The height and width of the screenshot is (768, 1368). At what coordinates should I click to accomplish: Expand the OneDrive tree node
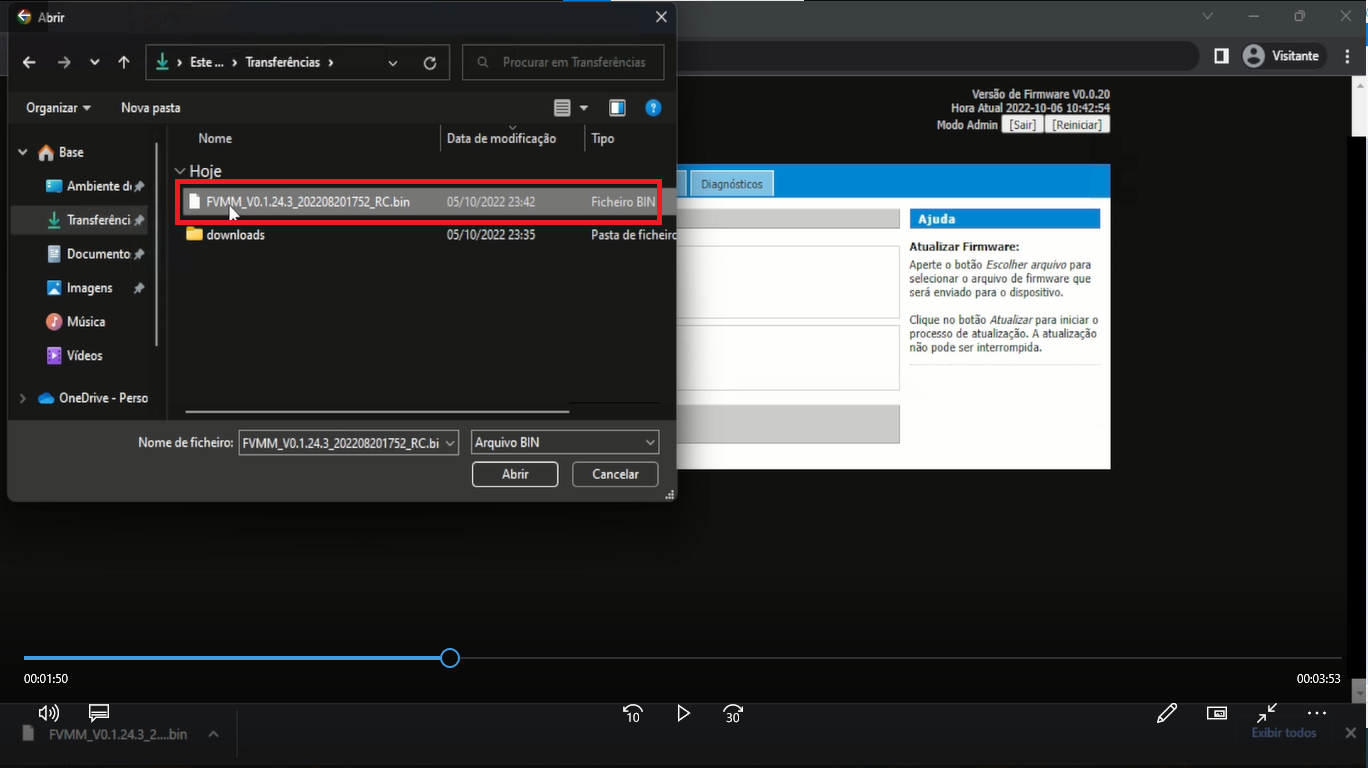point(23,398)
